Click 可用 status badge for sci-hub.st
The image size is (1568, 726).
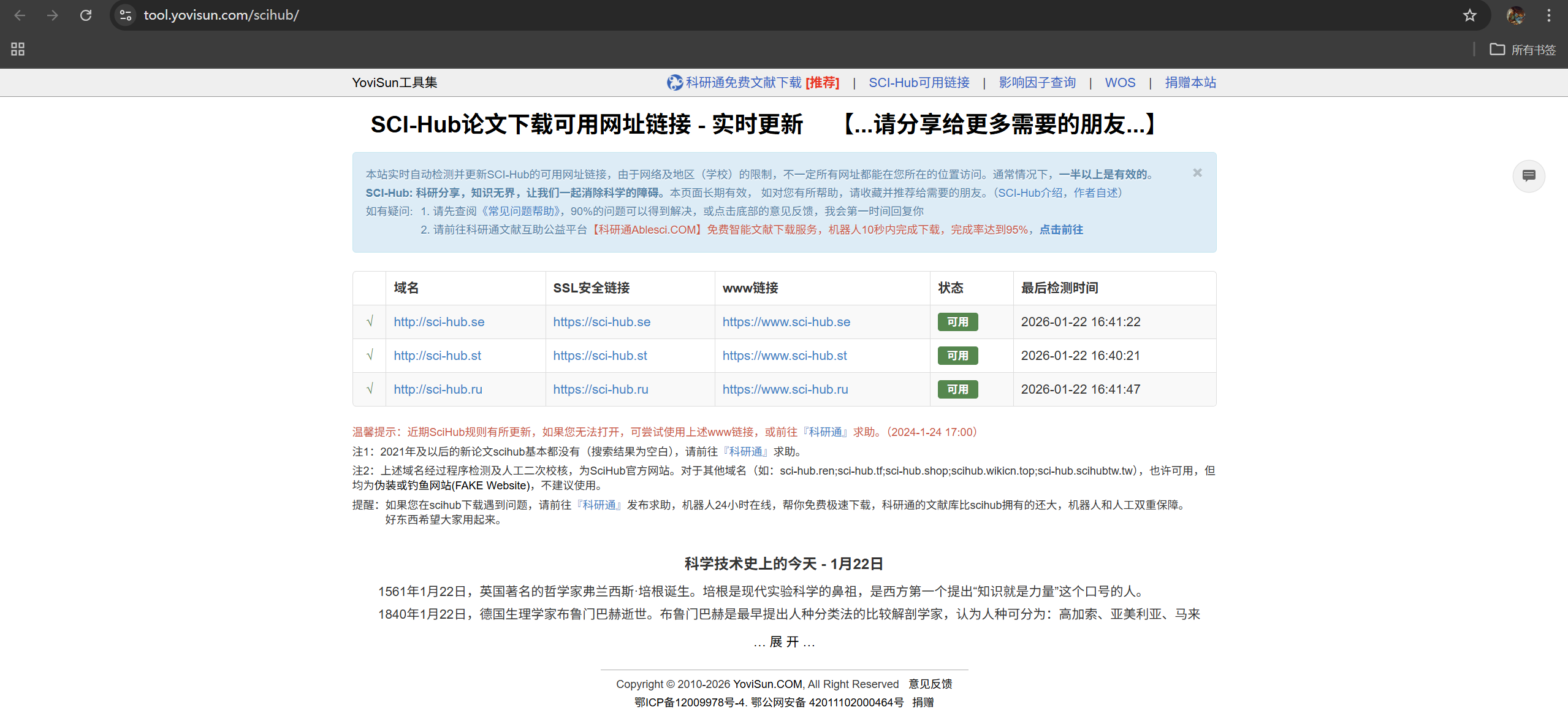point(957,356)
